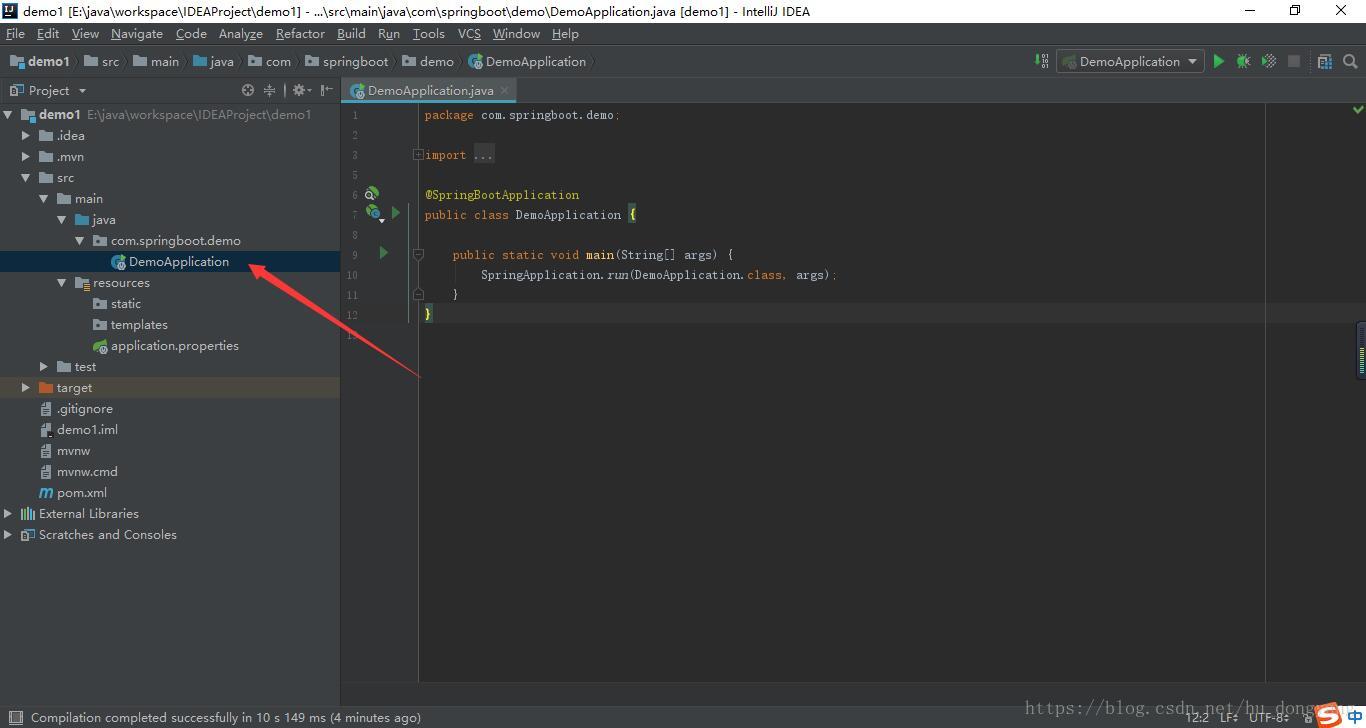Click cursor position 12:2 in status bar

tap(1196, 717)
